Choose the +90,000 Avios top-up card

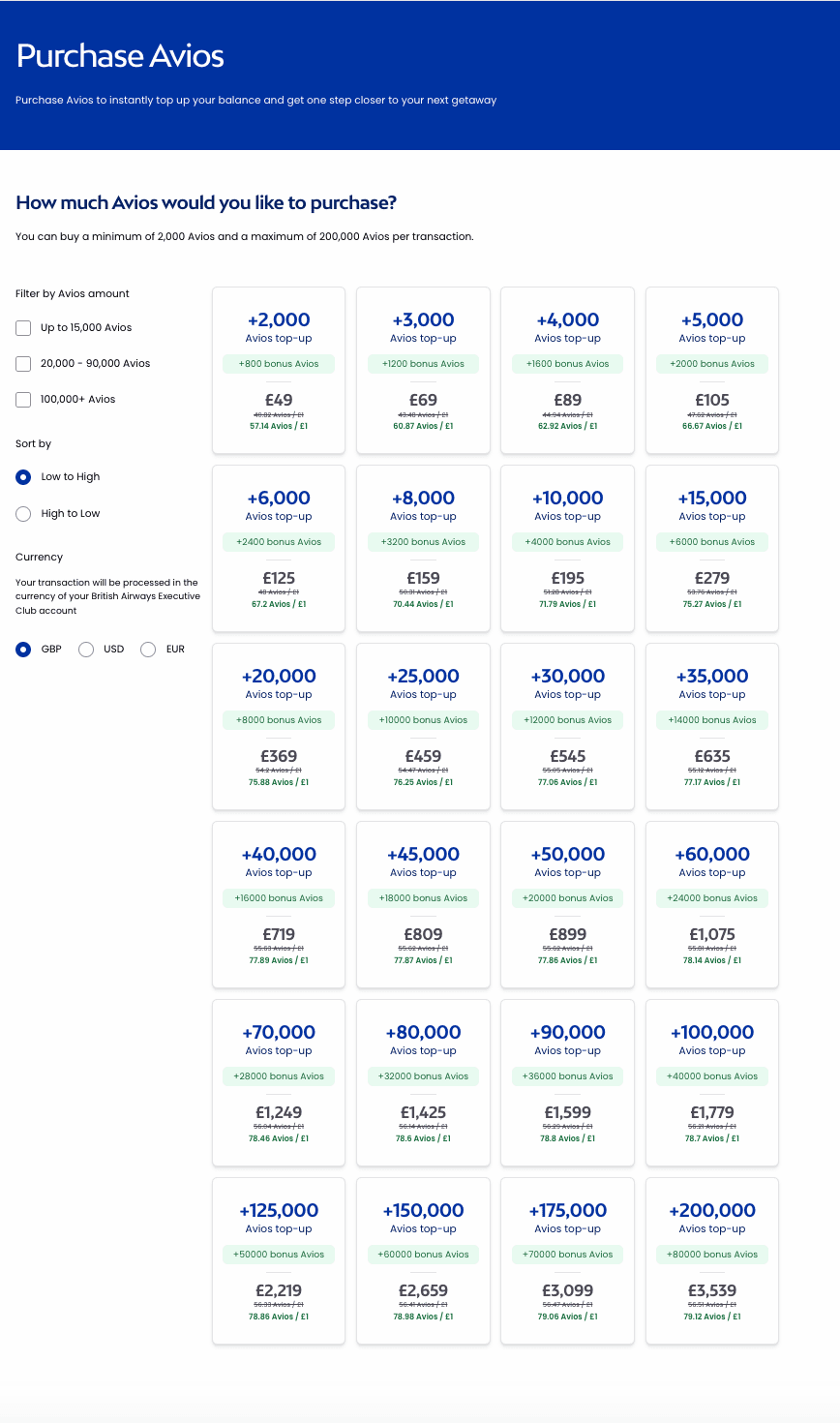point(567,1082)
